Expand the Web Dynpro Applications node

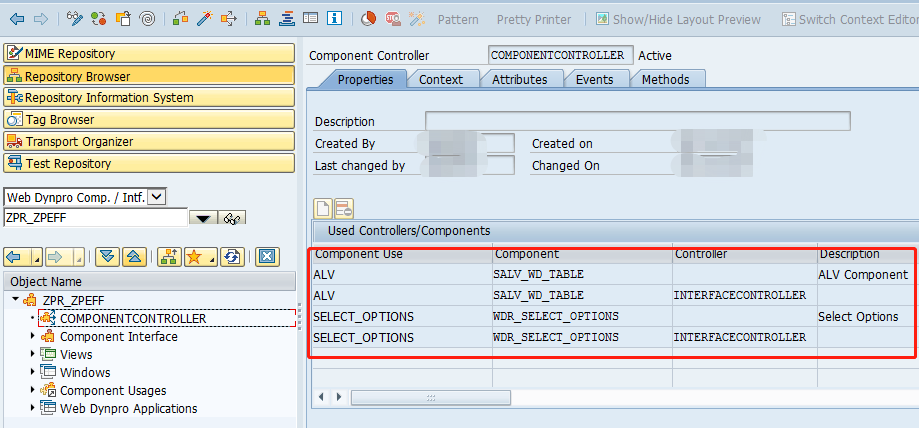33,409
